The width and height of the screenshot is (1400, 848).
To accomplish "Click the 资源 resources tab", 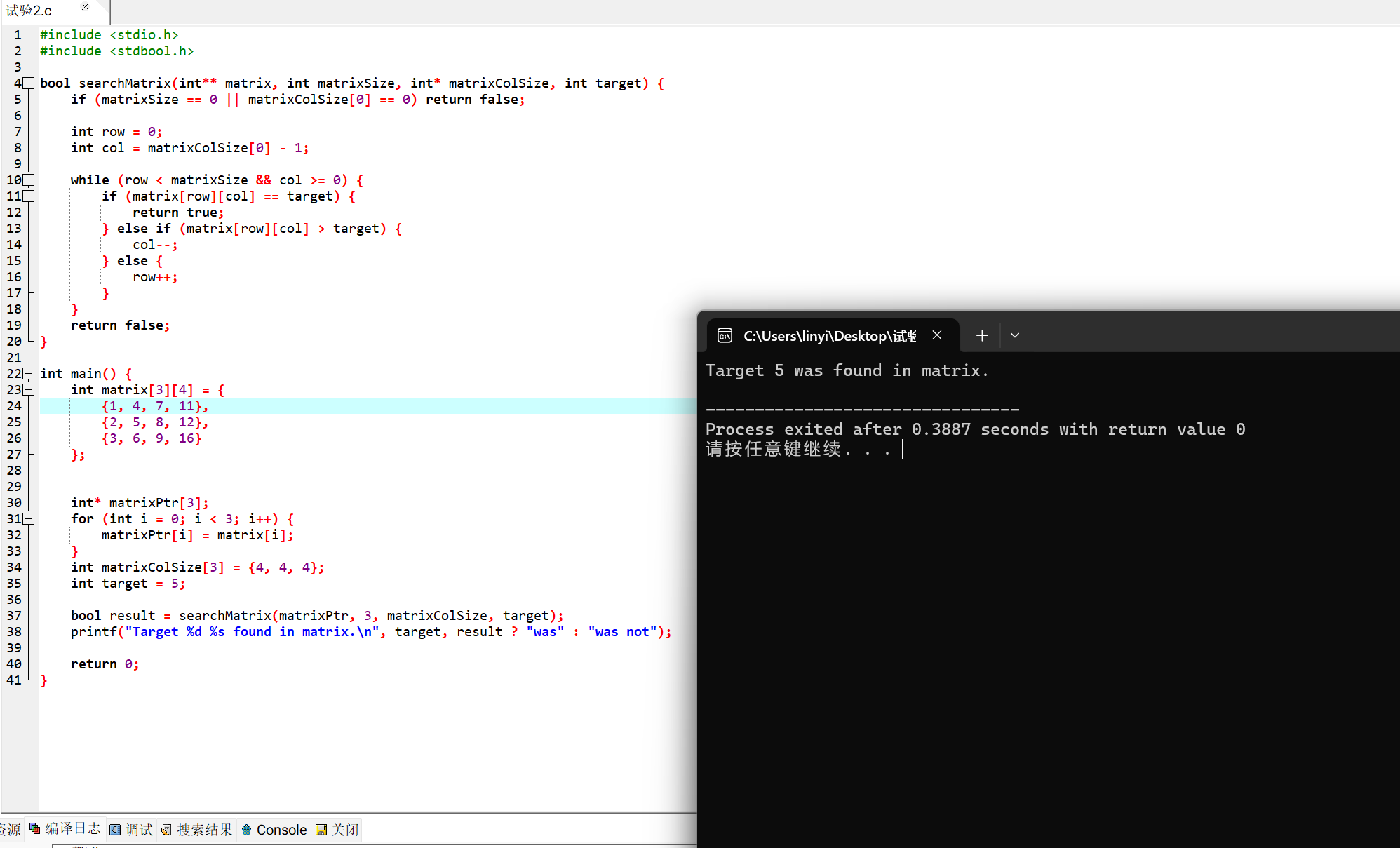I will (x=10, y=830).
